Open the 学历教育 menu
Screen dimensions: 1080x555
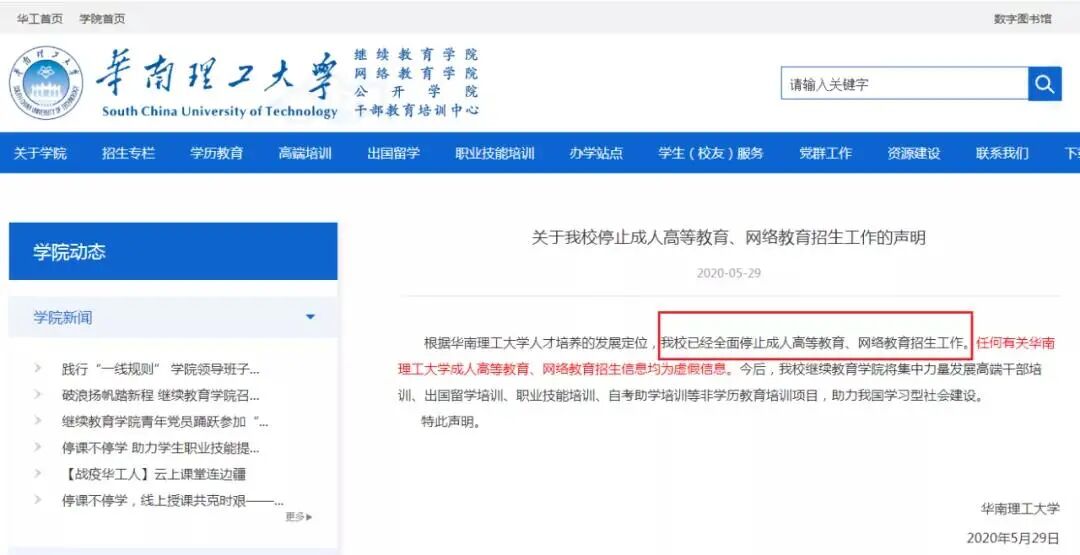coord(217,153)
